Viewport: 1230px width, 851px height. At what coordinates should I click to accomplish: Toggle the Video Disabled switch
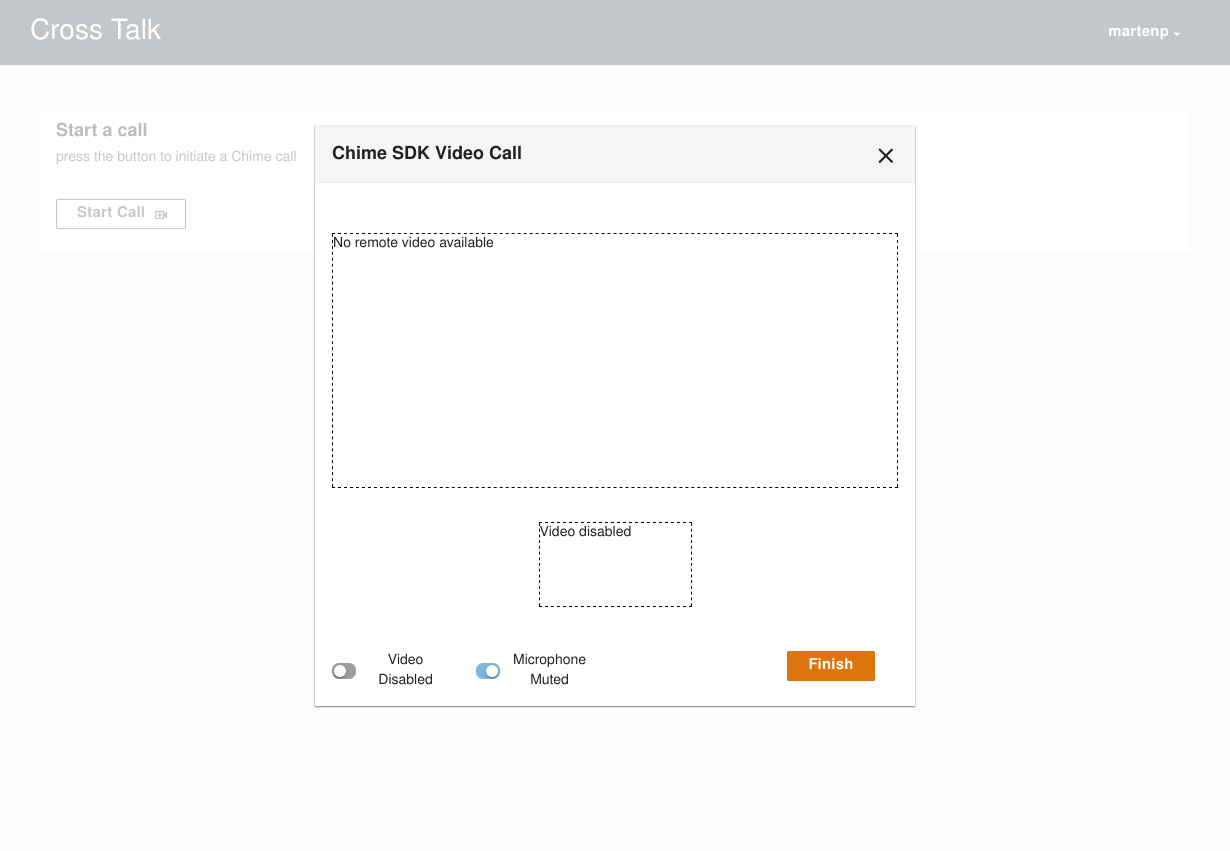click(x=344, y=671)
